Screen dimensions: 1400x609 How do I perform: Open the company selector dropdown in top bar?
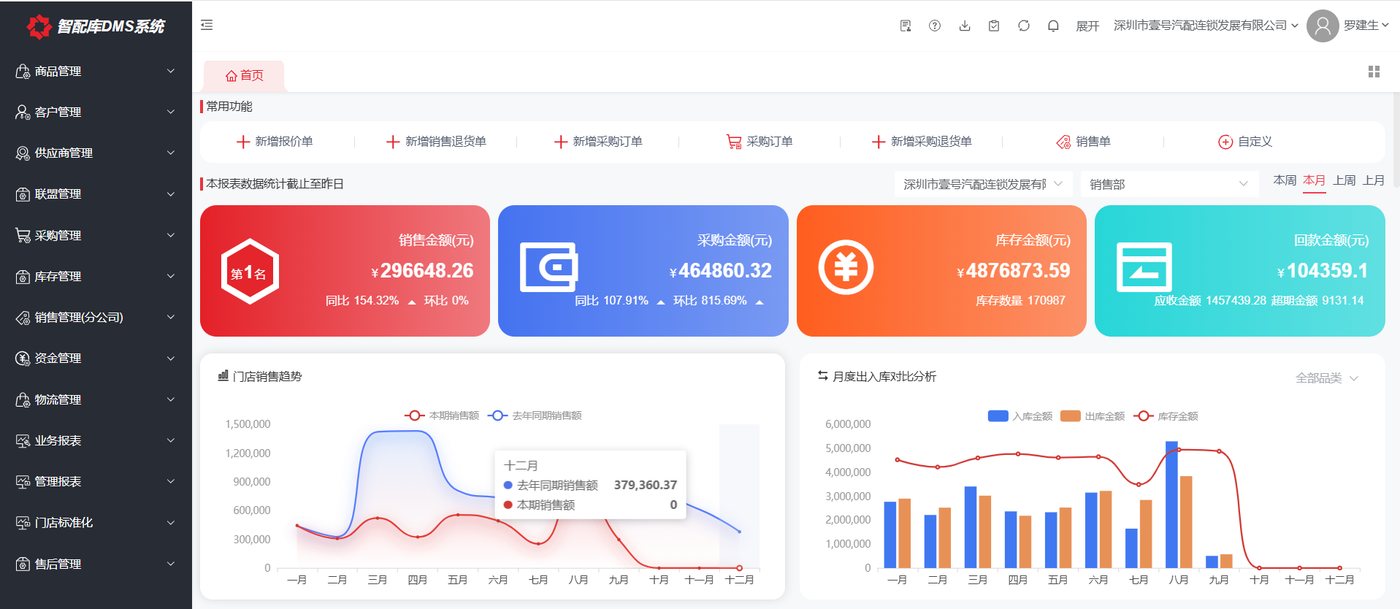click(1206, 26)
